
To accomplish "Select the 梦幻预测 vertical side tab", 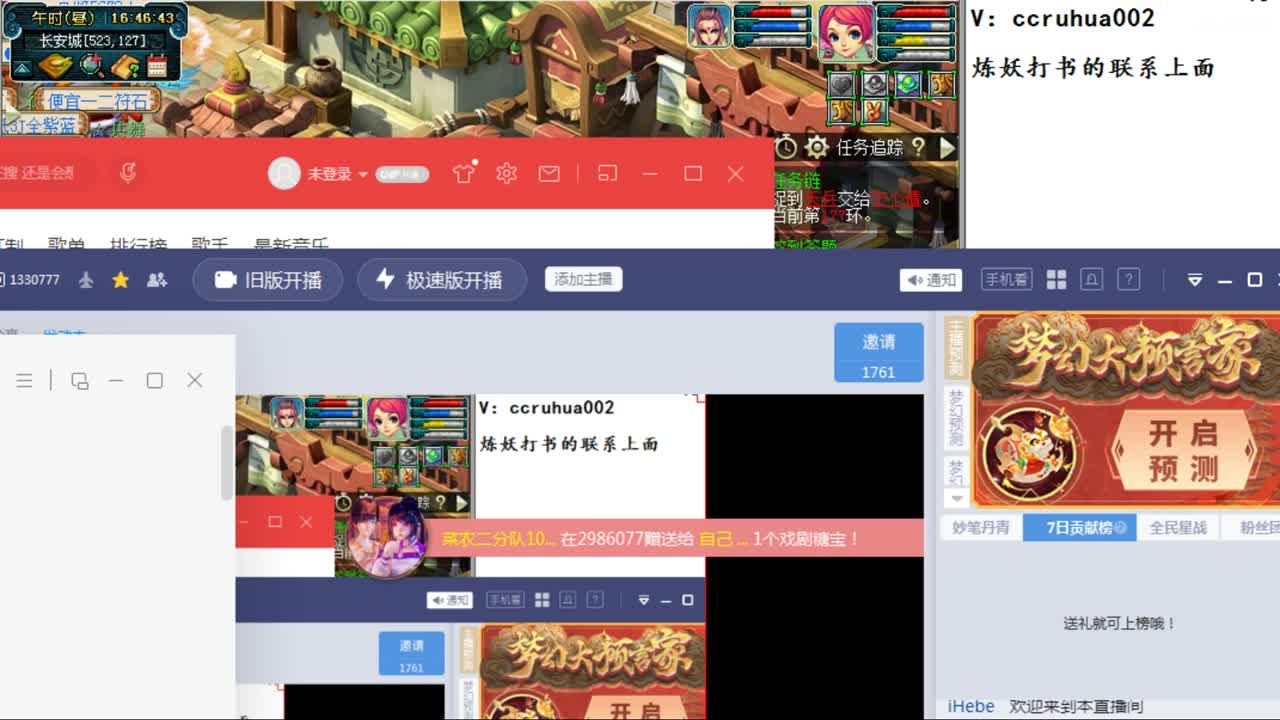I will [x=956, y=418].
